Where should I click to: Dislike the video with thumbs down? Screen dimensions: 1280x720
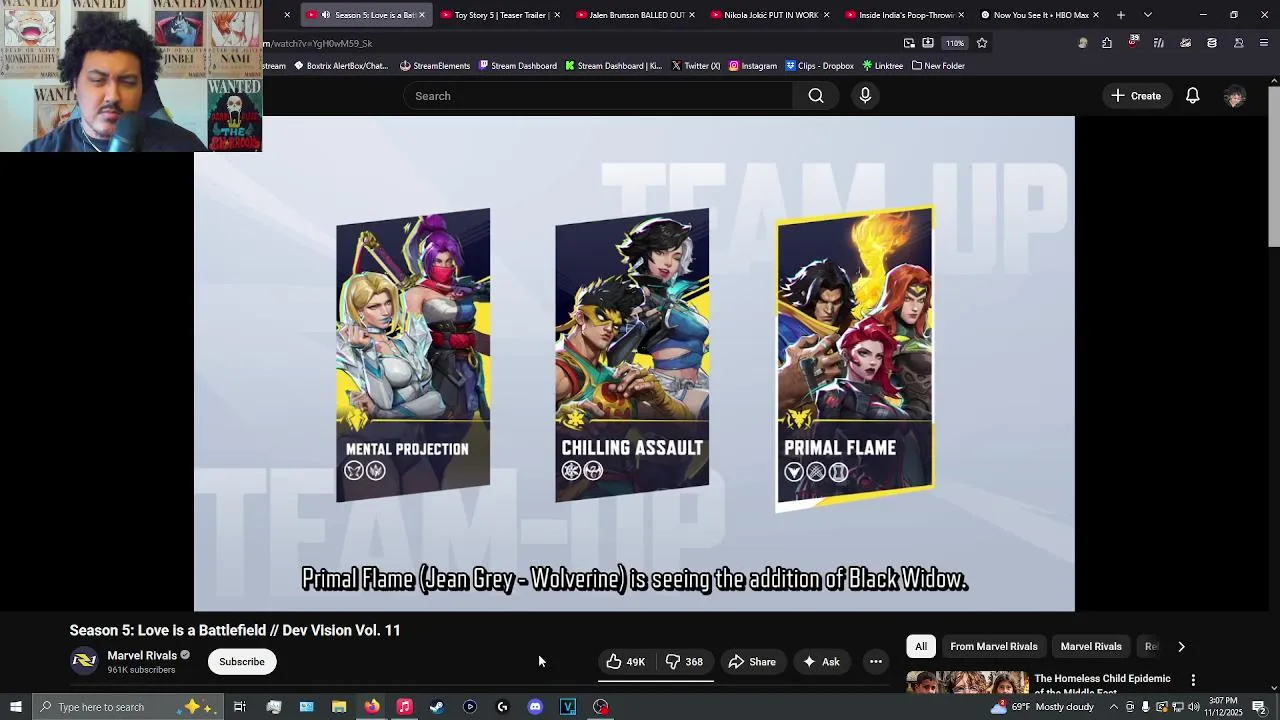pyautogui.click(x=685, y=662)
